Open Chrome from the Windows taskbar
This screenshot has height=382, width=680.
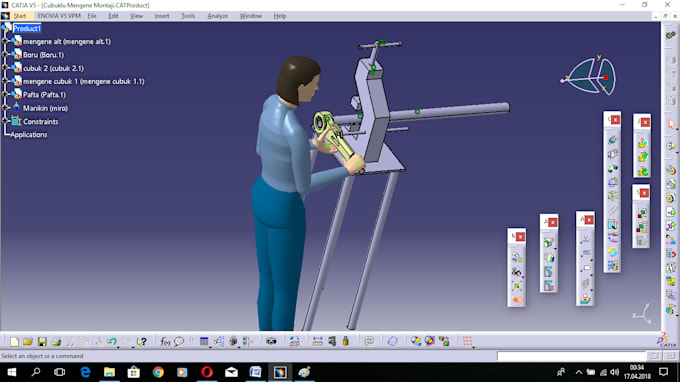[x=158, y=372]
